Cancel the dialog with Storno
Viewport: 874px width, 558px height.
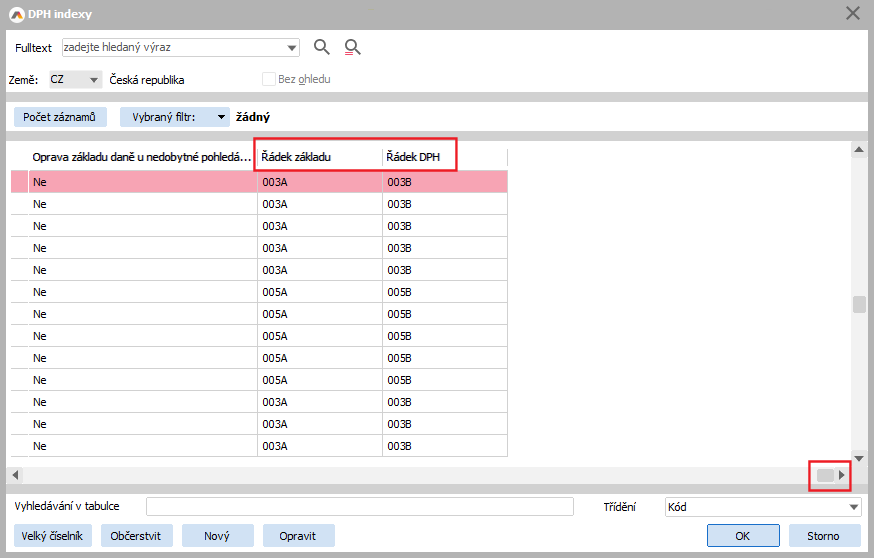point(823,536)
